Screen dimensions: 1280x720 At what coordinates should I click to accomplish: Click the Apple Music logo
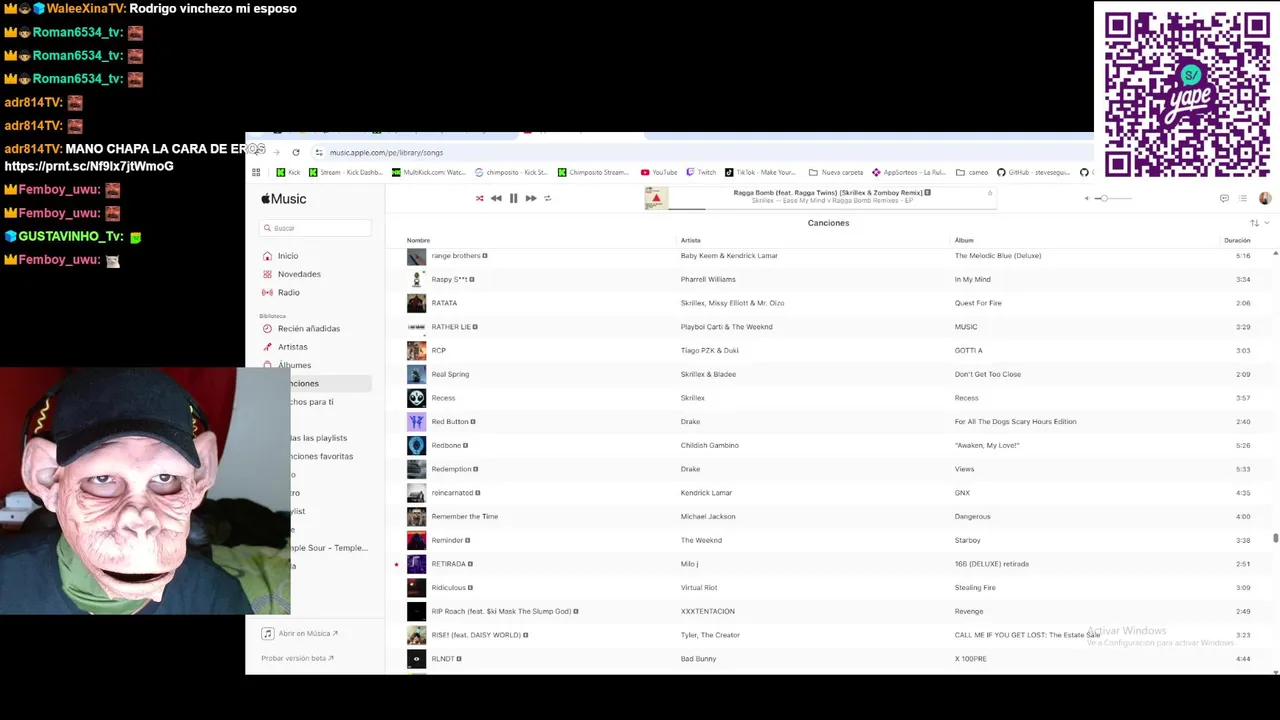284,199
